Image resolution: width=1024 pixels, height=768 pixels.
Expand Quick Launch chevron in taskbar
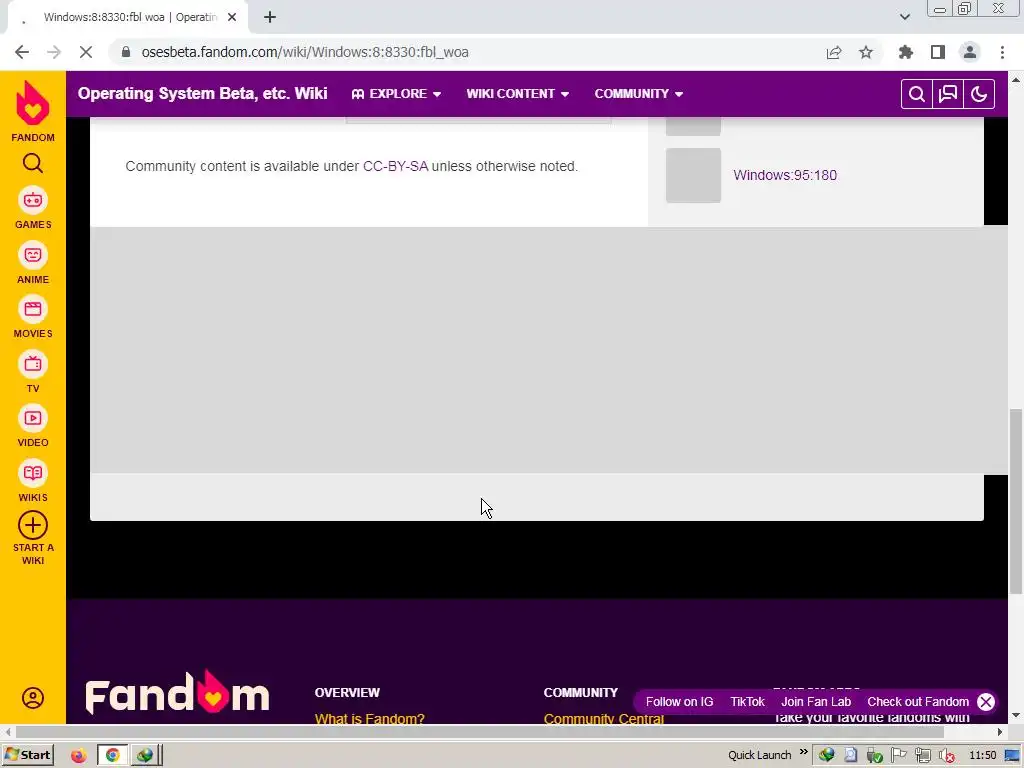point(803,752)
